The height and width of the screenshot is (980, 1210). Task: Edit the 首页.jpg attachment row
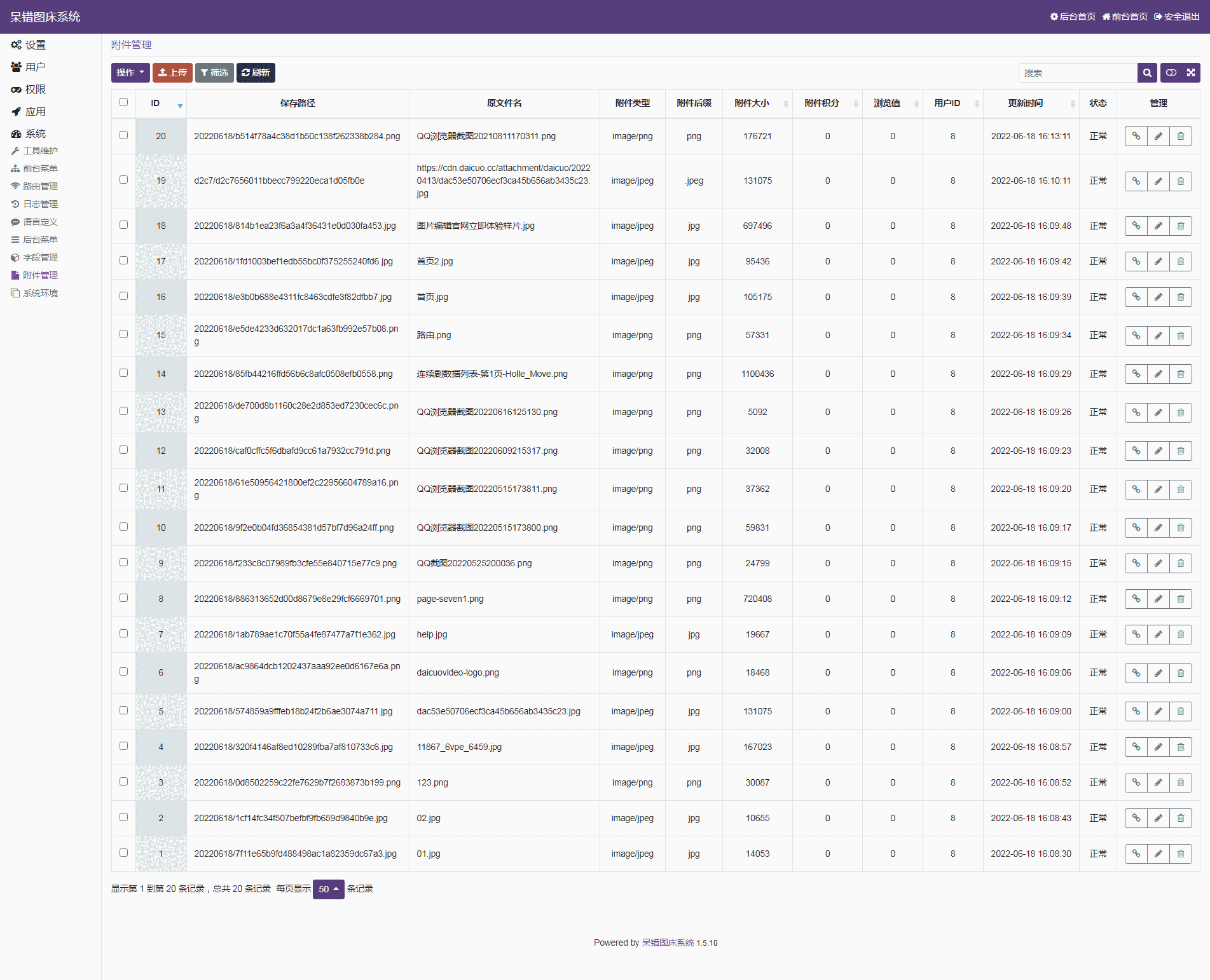1158,297
